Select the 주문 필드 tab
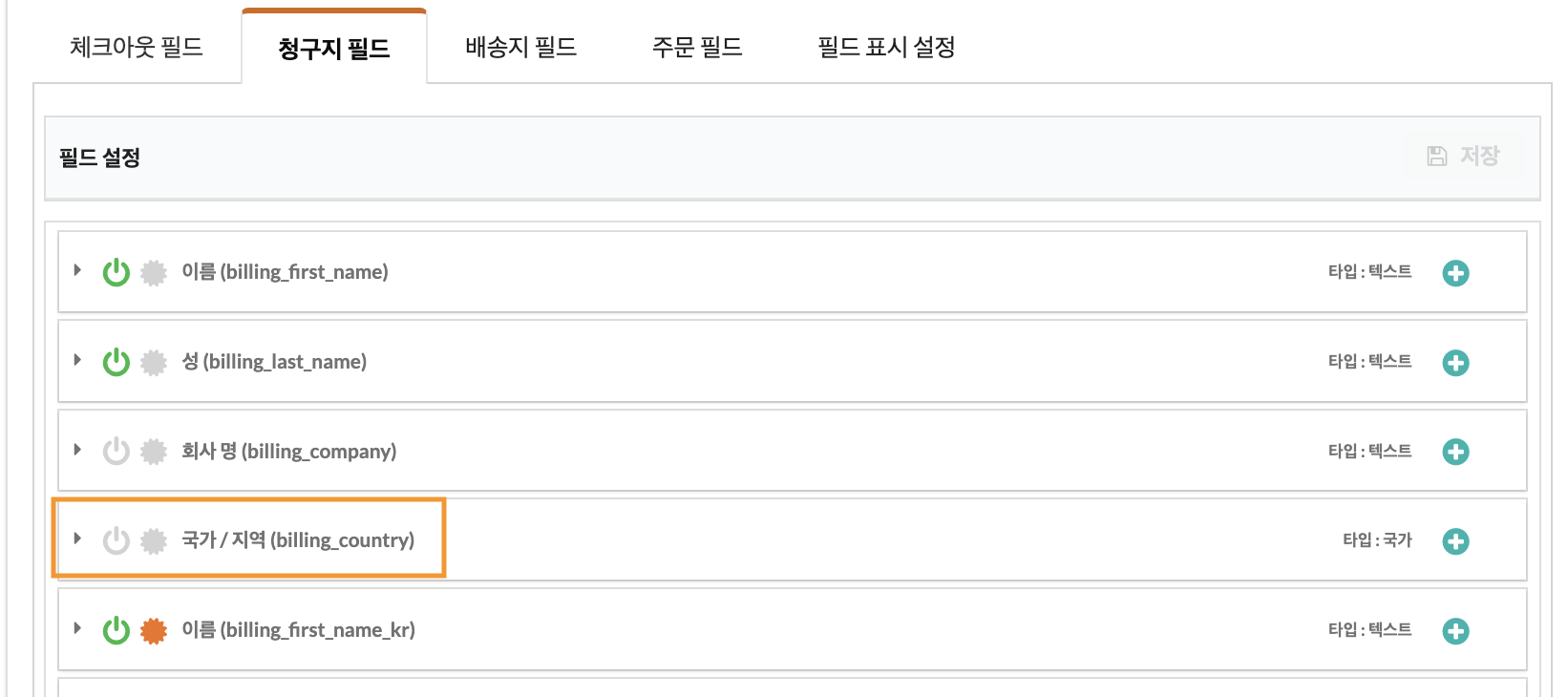1568x697 pixels. point(697,47)
